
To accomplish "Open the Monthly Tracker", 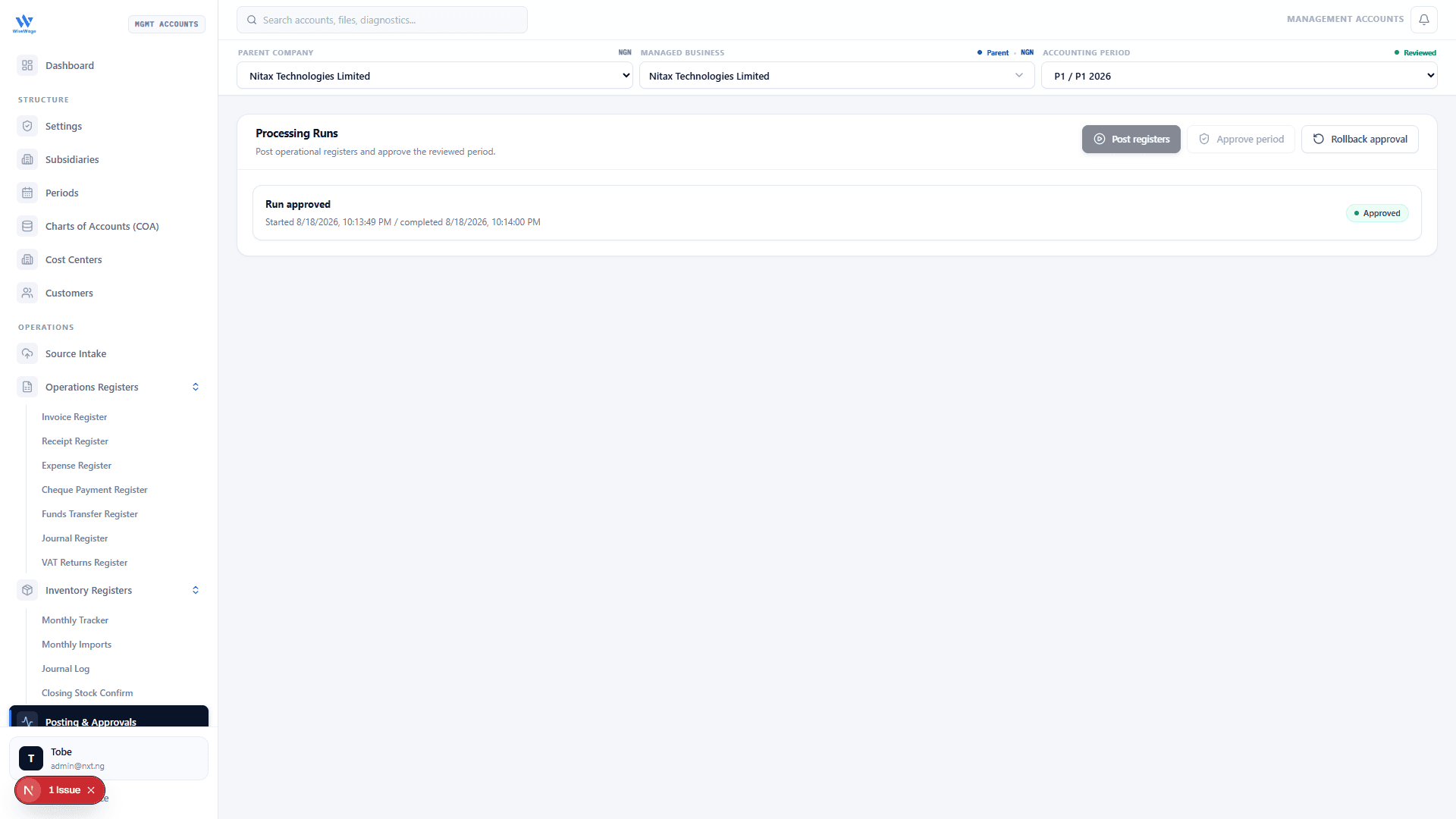I will [75, 620].
